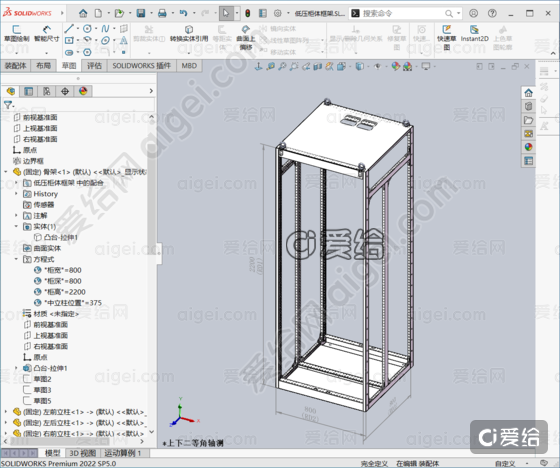
Task: Collapse the 方程式 tree node
Action: 16,259
